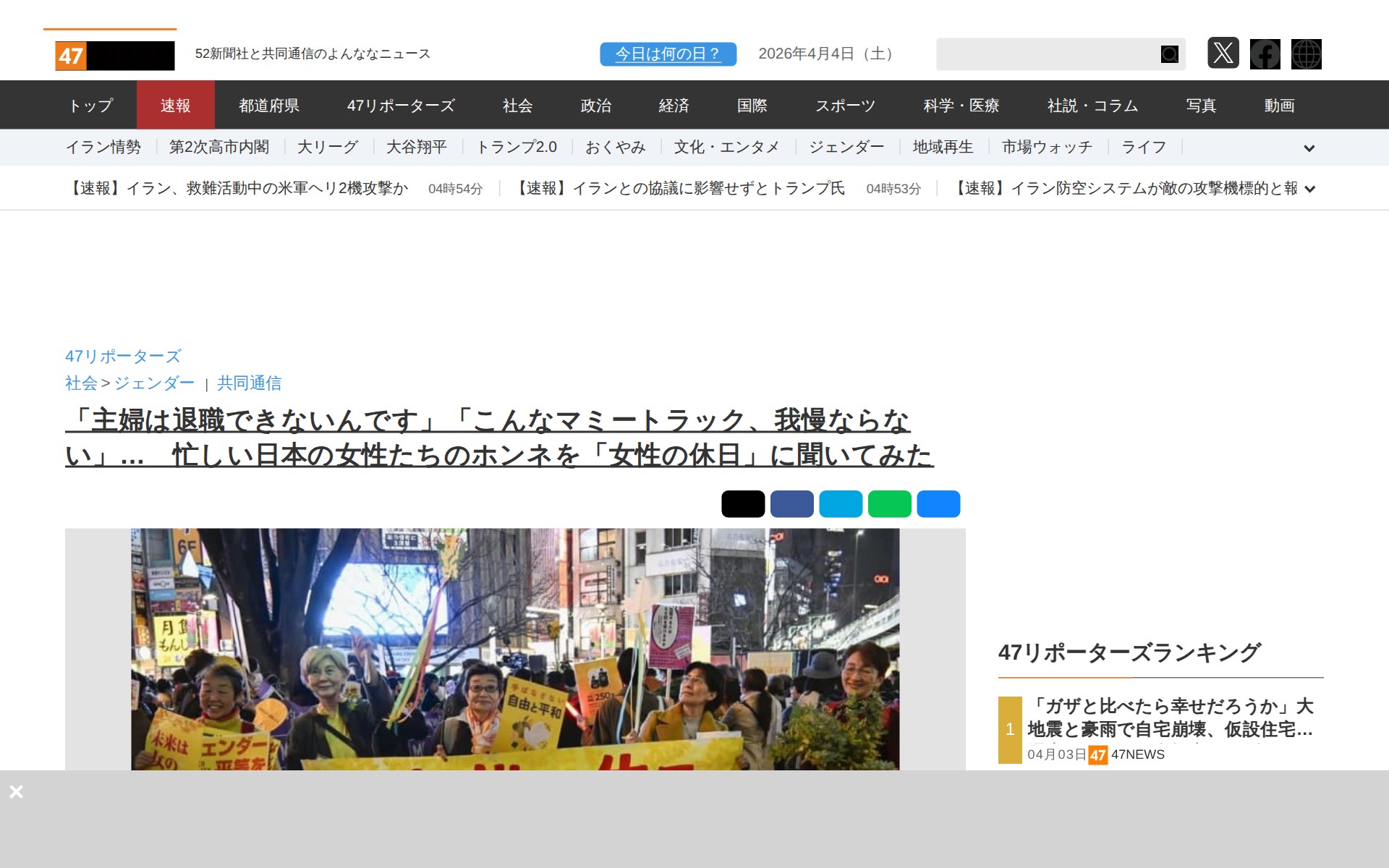This screenshot has height=868, width=1389.
Task: Share article via black X share button
Action: point(743,504)
